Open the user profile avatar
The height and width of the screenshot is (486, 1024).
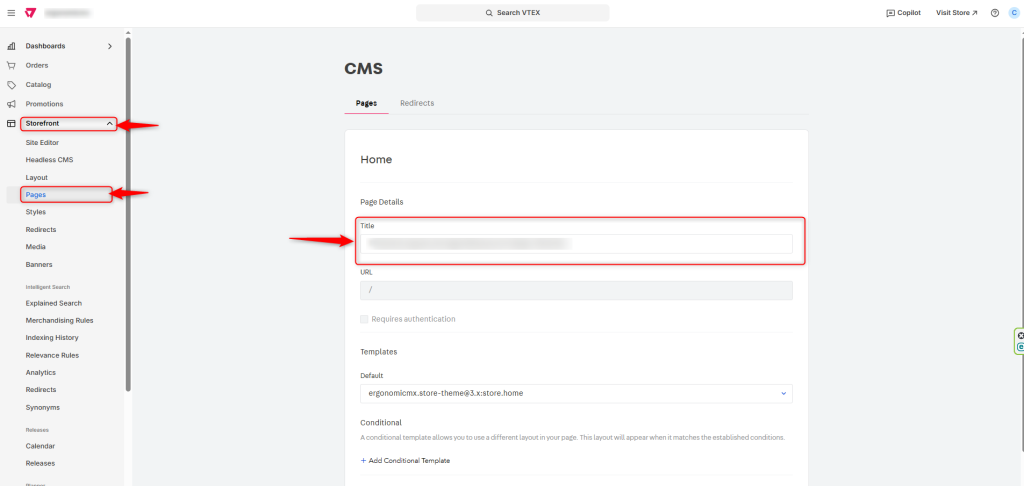(1013, 13)
